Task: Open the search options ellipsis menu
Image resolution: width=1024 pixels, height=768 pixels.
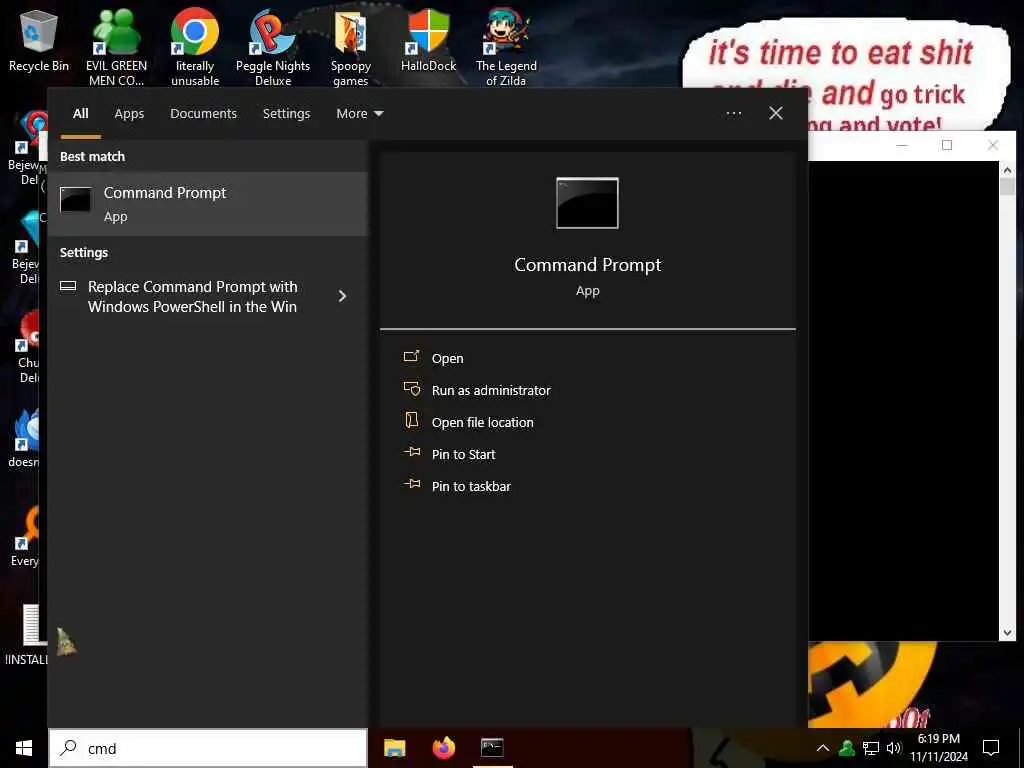Action: (x=733, y=114)
